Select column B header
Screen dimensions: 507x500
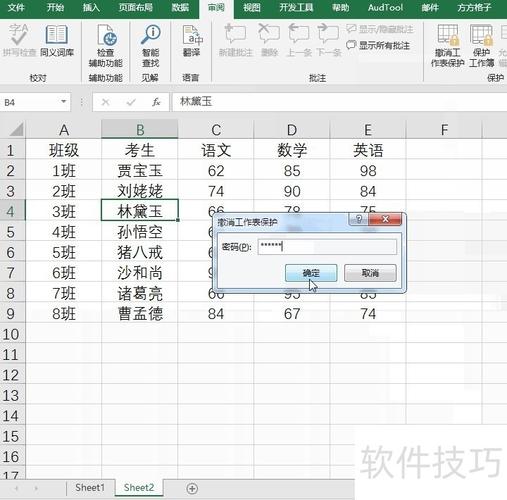point(140,130)
